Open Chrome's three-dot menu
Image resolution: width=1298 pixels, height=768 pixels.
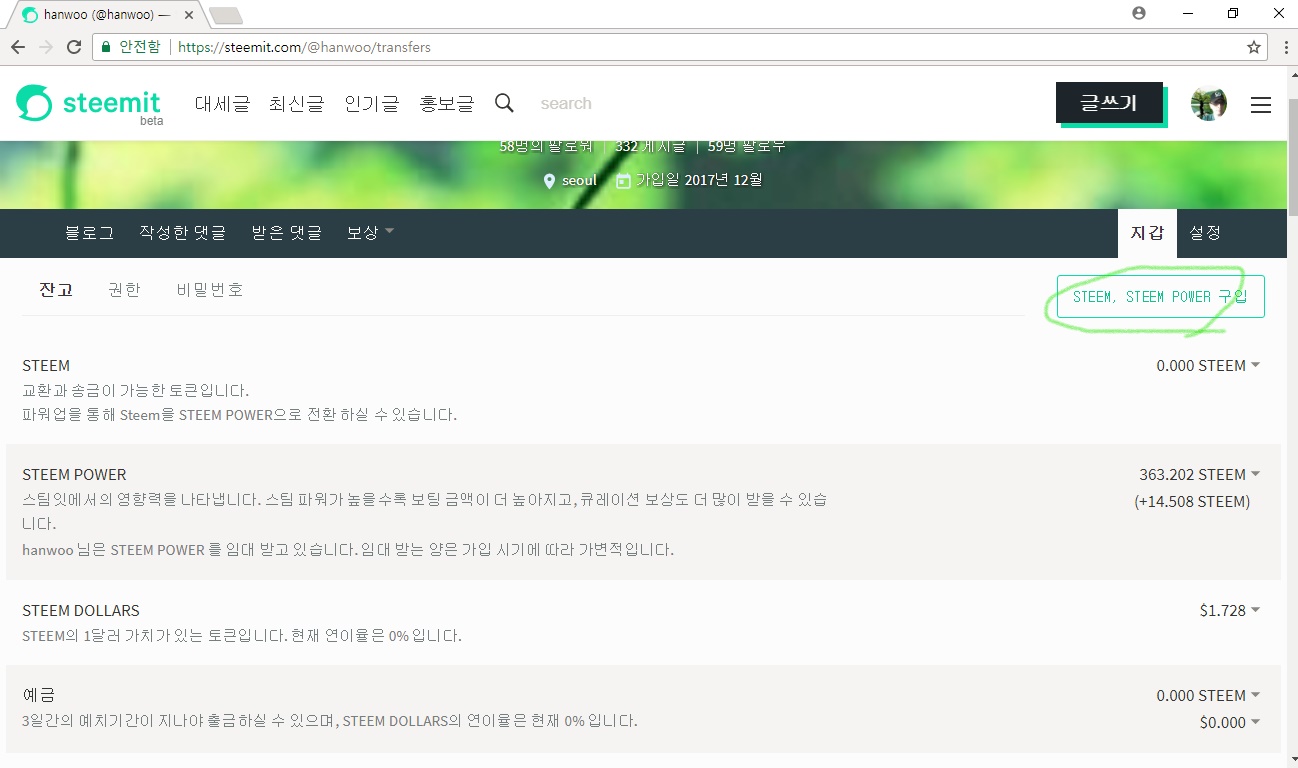1284,47
